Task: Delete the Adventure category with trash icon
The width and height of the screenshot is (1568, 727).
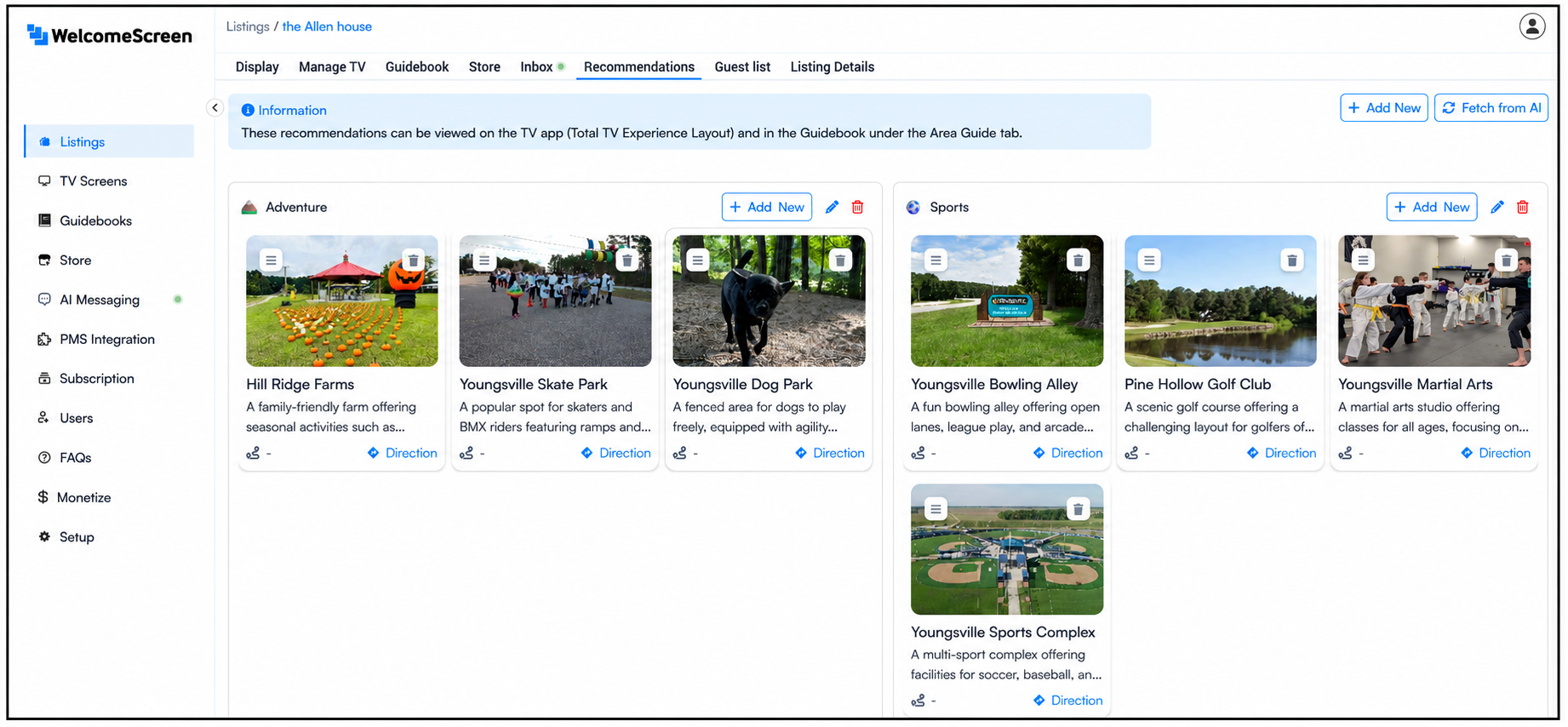Action: 857,207
